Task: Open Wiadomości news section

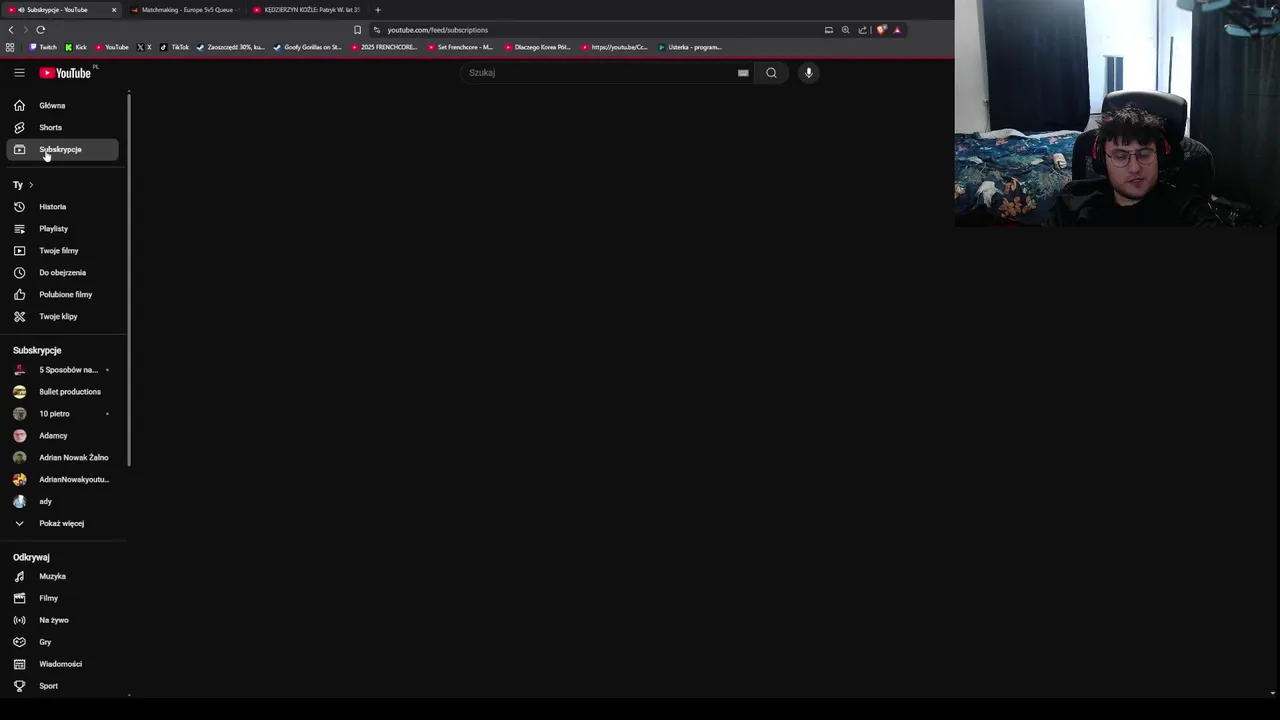Action: tap(62, 665)
